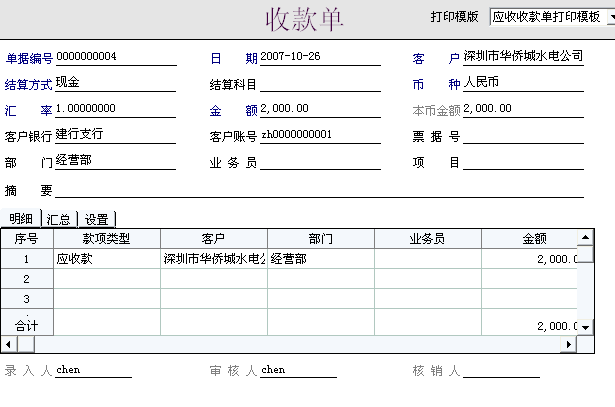Click the grid's scroll left arrow
Viewport: 615px width, 407px height.
(9, 345)
